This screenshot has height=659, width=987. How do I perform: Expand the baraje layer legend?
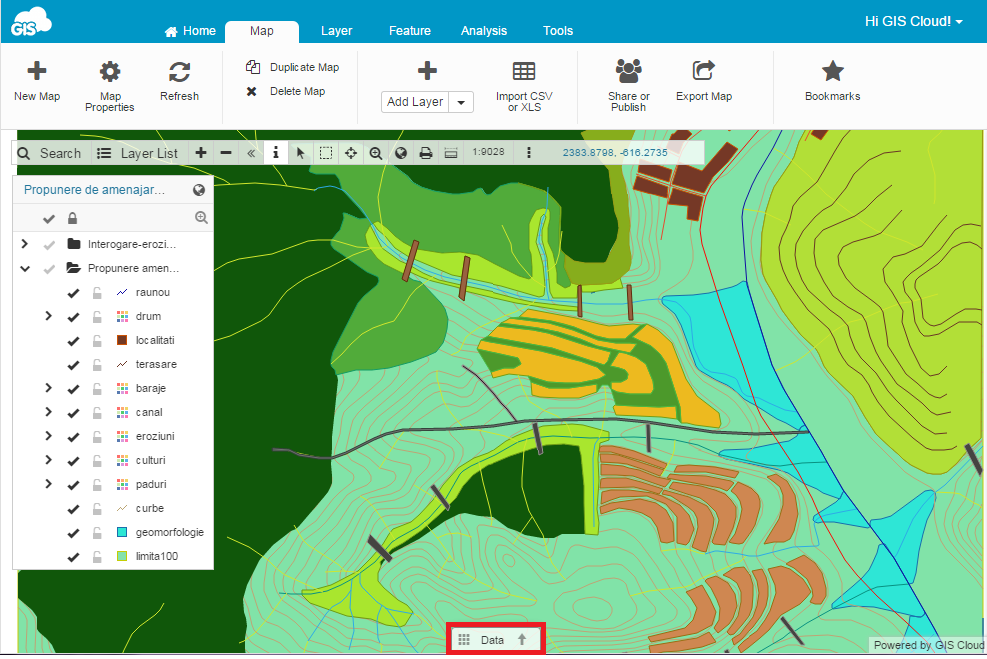[x=48, y=388]
